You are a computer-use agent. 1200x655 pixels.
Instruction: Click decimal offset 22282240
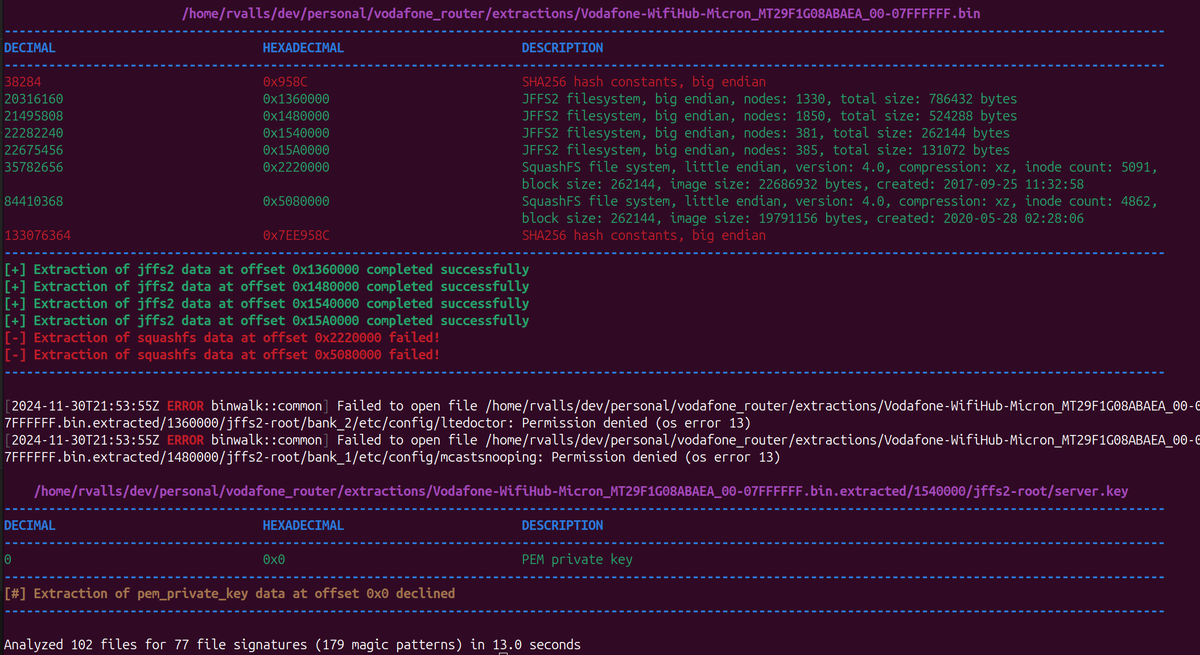(34, 133)
